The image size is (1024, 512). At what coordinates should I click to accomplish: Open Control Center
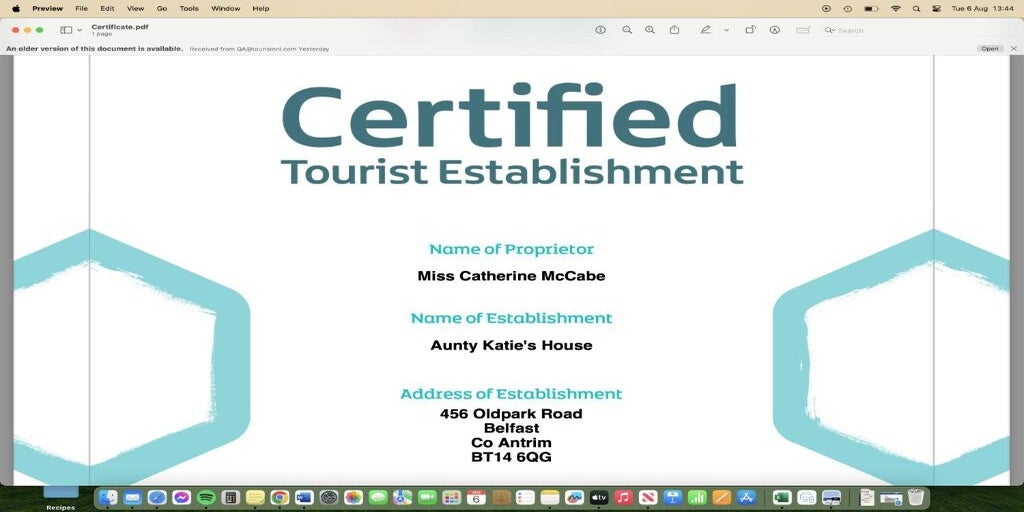pos(936,8)
